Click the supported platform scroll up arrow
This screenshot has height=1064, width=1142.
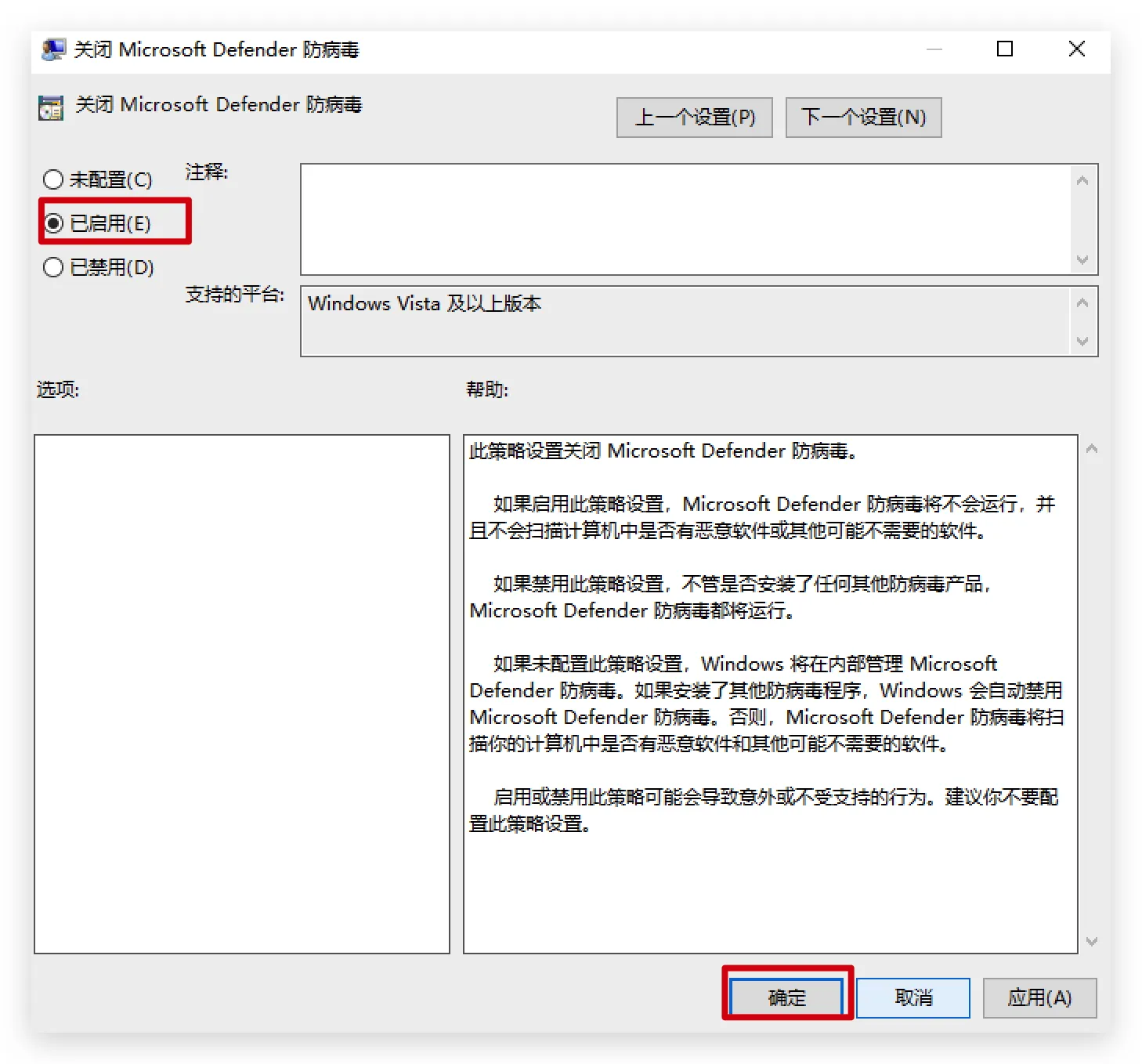coord(1082,302)
